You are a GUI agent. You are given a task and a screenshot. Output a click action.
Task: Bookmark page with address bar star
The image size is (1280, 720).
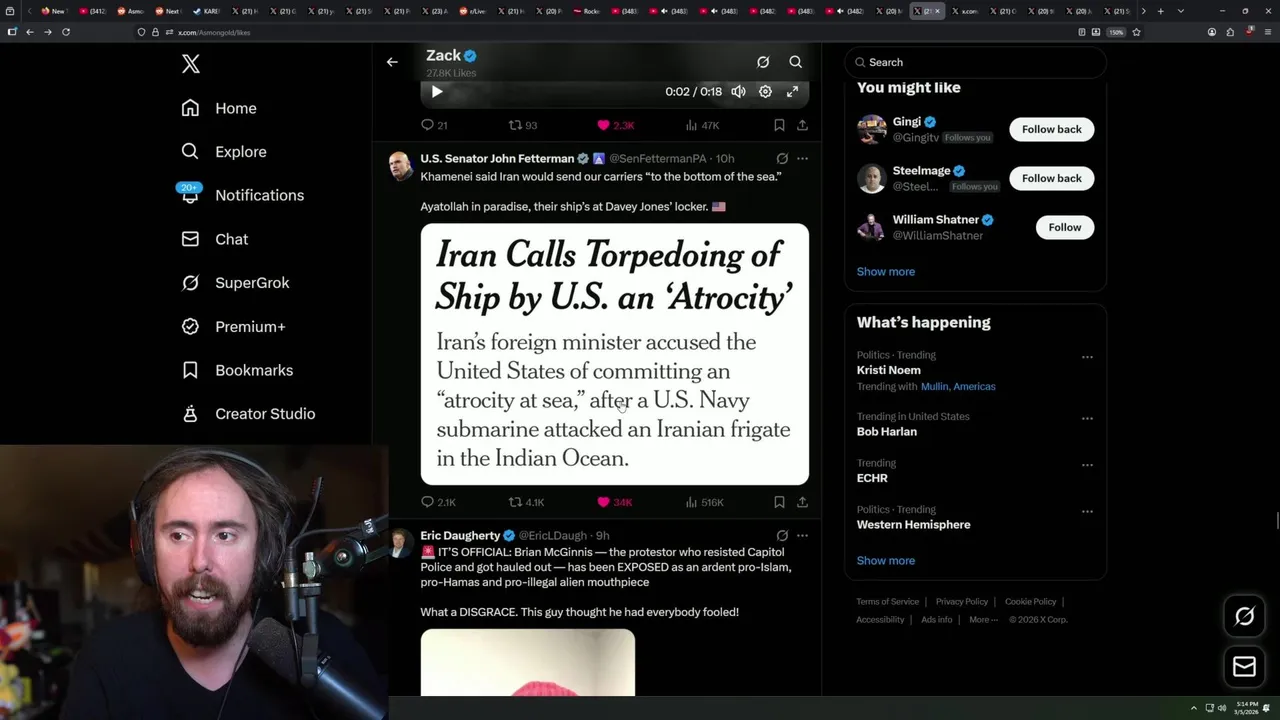tap(1136, 32)
